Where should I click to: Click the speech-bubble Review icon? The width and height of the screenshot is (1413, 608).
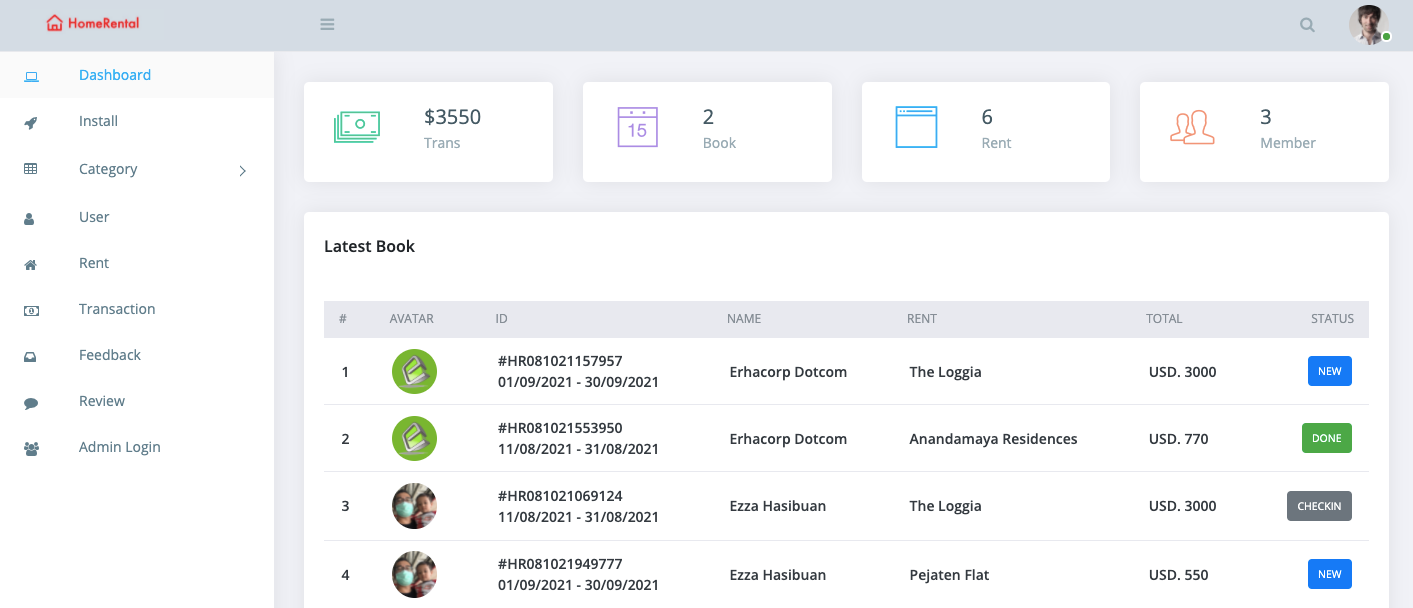tap(31, 403)
